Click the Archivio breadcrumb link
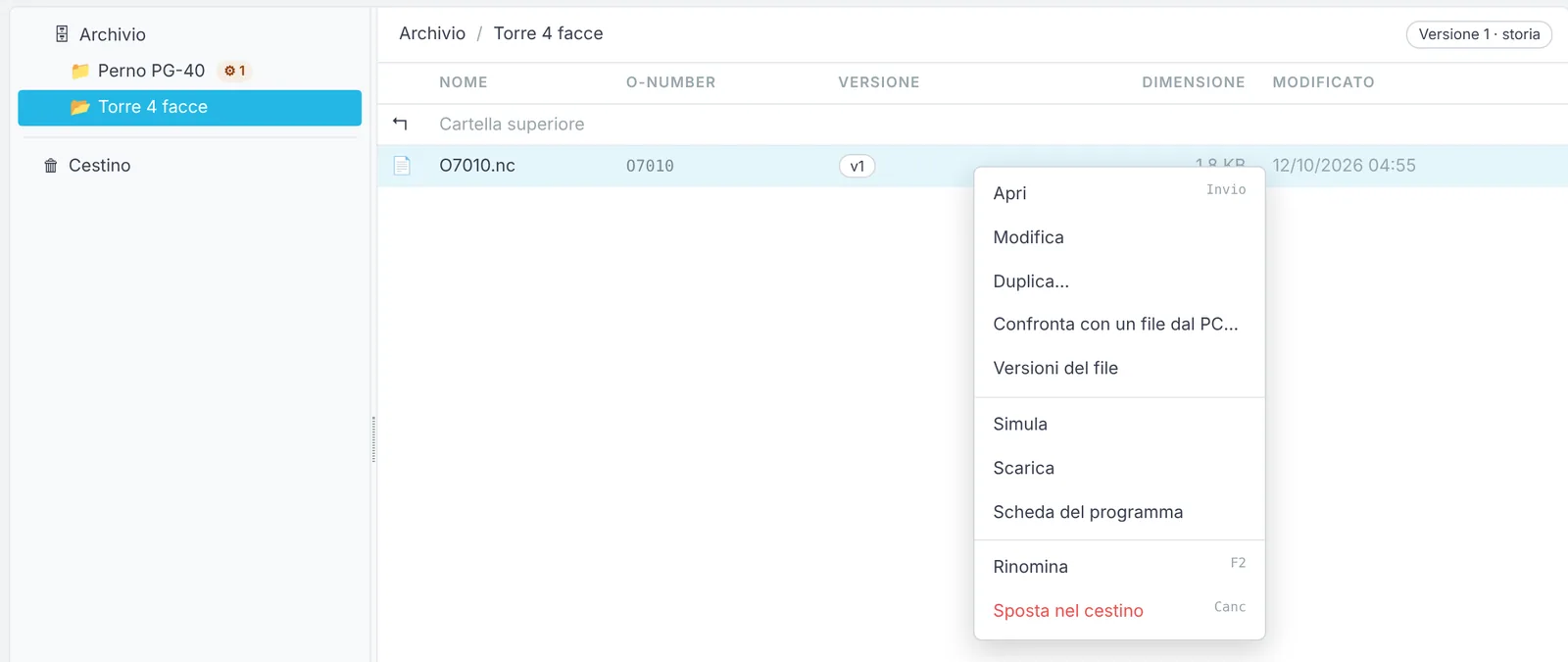1568x662 pixels. (432, 33)
